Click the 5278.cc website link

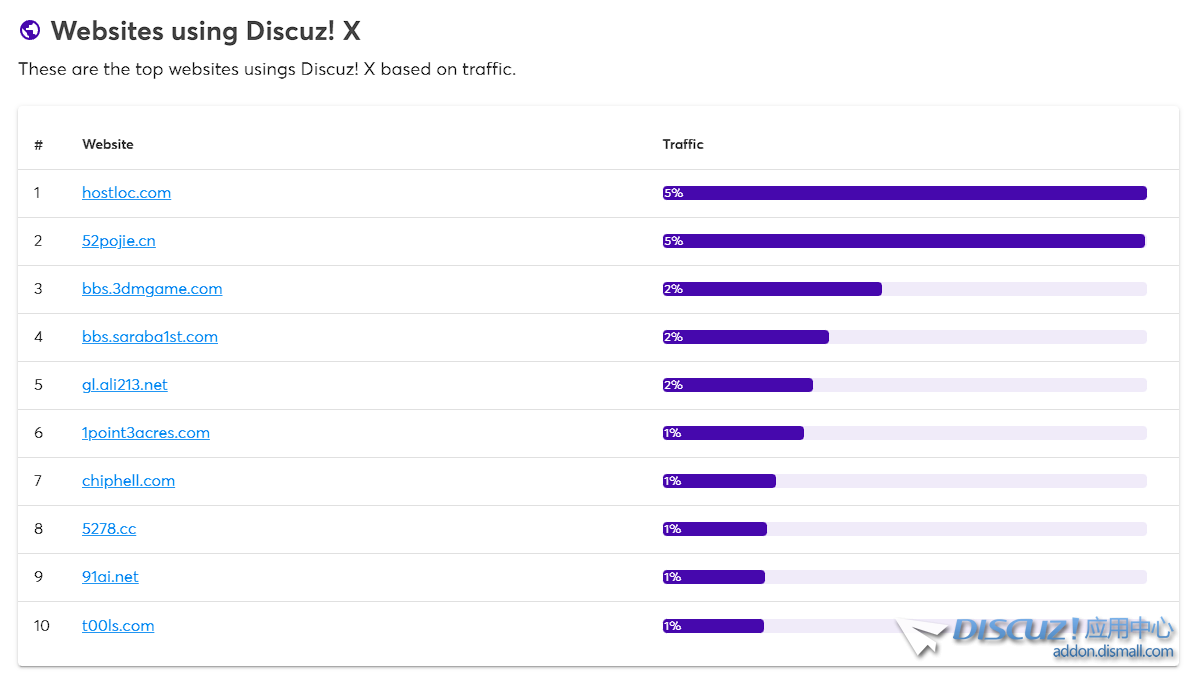tap(109, 529)
